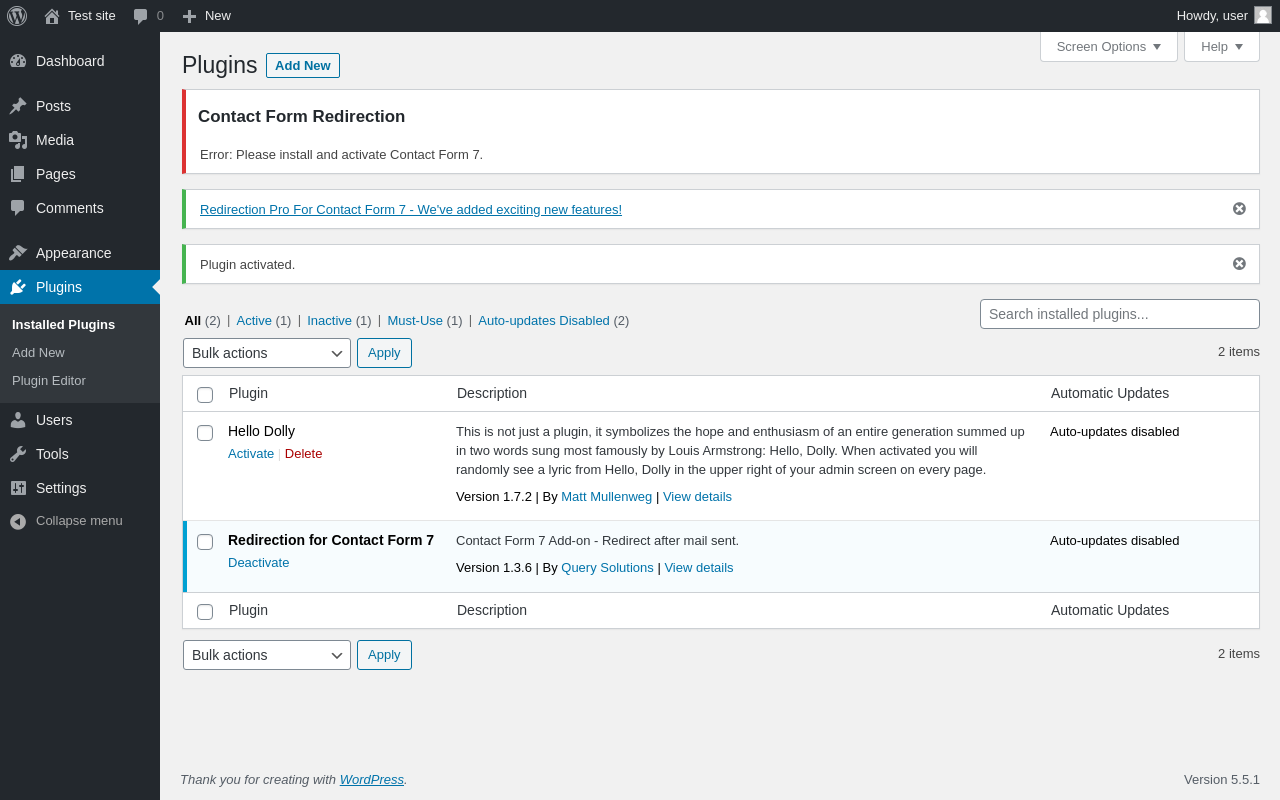
Task: Click the Appearance paintbrush icon
Action: [x=18, y=253]
